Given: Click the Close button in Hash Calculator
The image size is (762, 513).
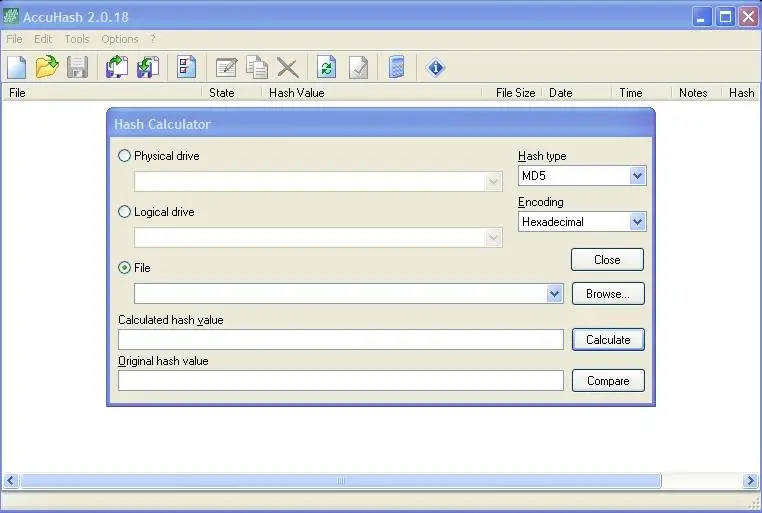Looking at the screenshot, I should pyautogui.click(x=607, y=259).
